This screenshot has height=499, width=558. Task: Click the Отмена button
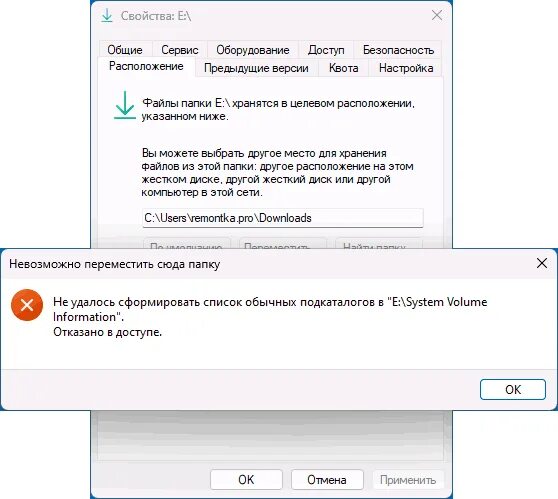(327, 479)
